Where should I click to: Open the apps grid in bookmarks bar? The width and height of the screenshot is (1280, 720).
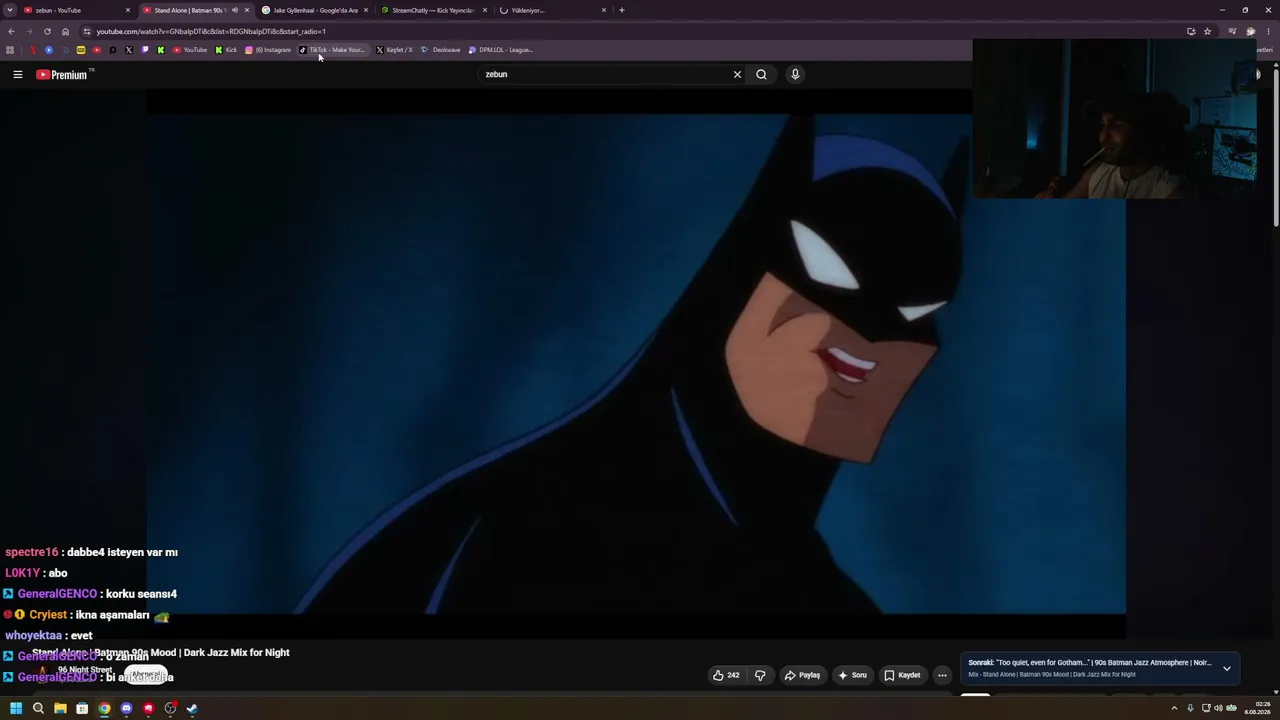tap(10, 50)
